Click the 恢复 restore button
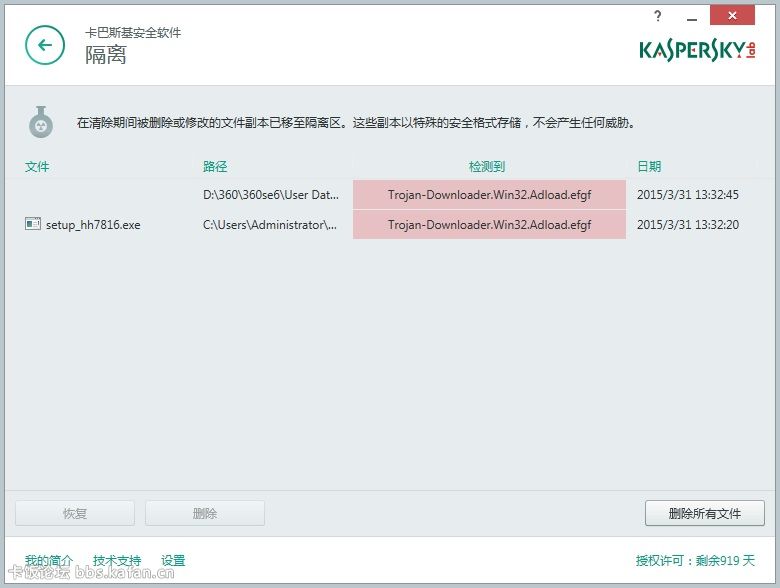780x588 pixels. click(75, 513)
